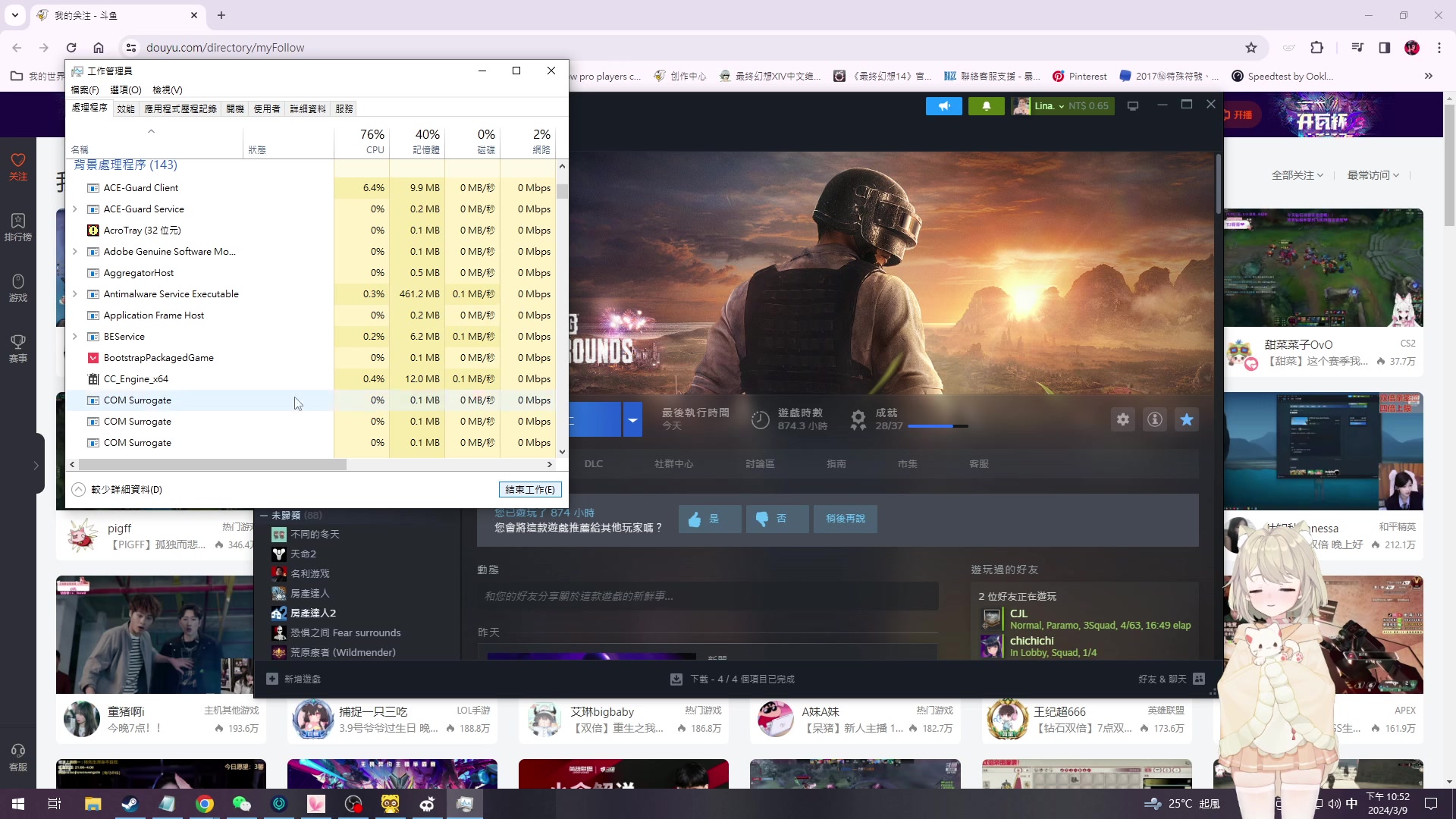Switch to 應用程式歷程記錄 tab
This screenshot has width=1456, height=819.
tap(180, 108)
